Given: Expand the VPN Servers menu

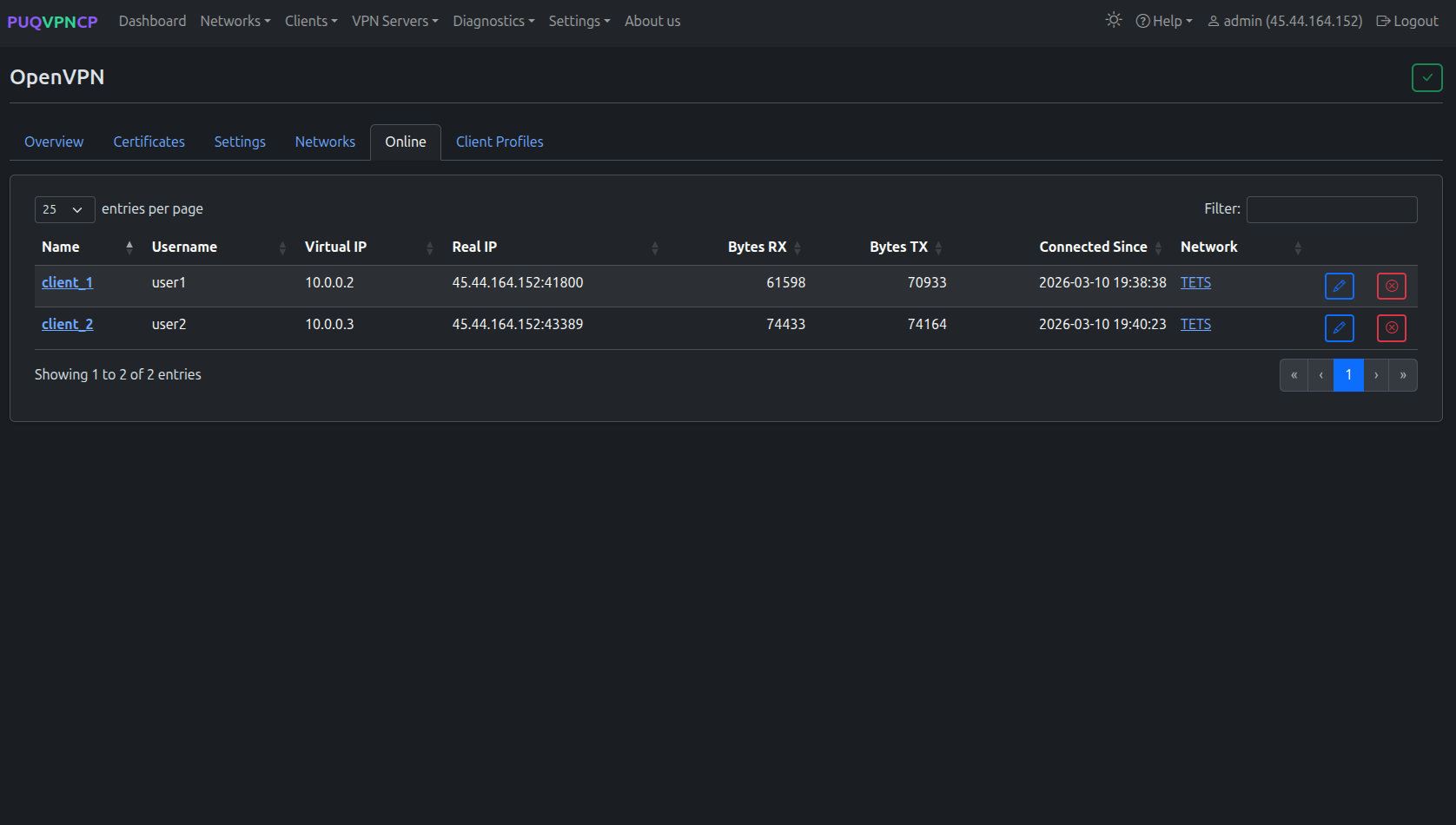Looking at the screenshot, I should [395, 21].
